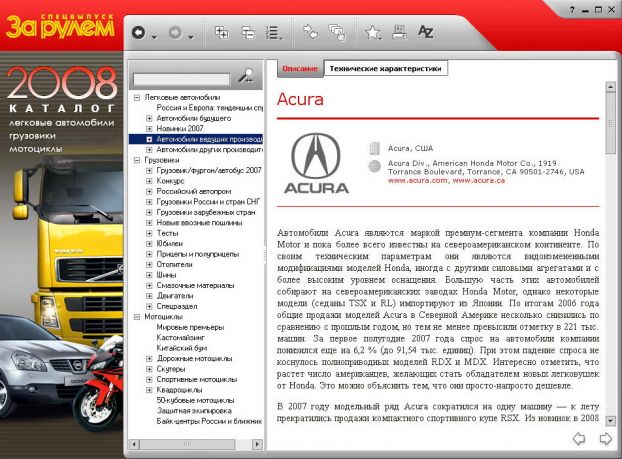Click the copy windows toolbar icon
622x459 pixels.
coord(337,32)
